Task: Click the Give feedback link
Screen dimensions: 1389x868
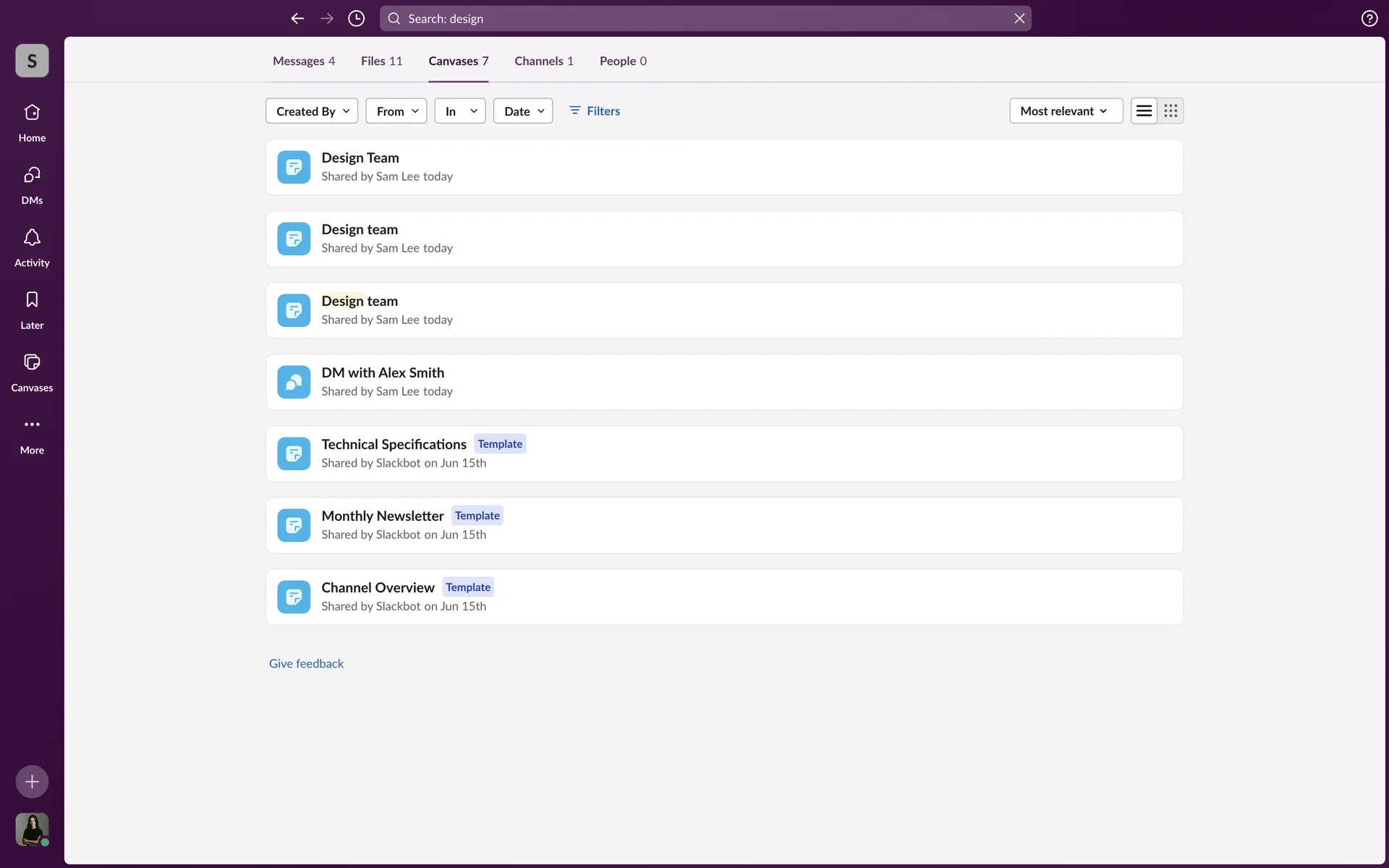Action: [x=306, y=663]
